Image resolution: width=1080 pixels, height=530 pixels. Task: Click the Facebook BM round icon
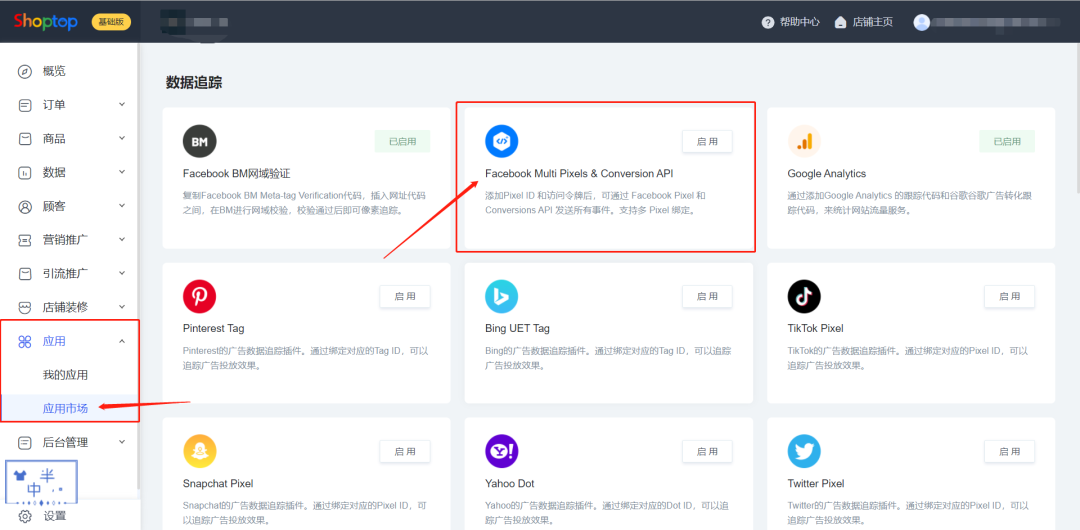[x=200, y=142]
